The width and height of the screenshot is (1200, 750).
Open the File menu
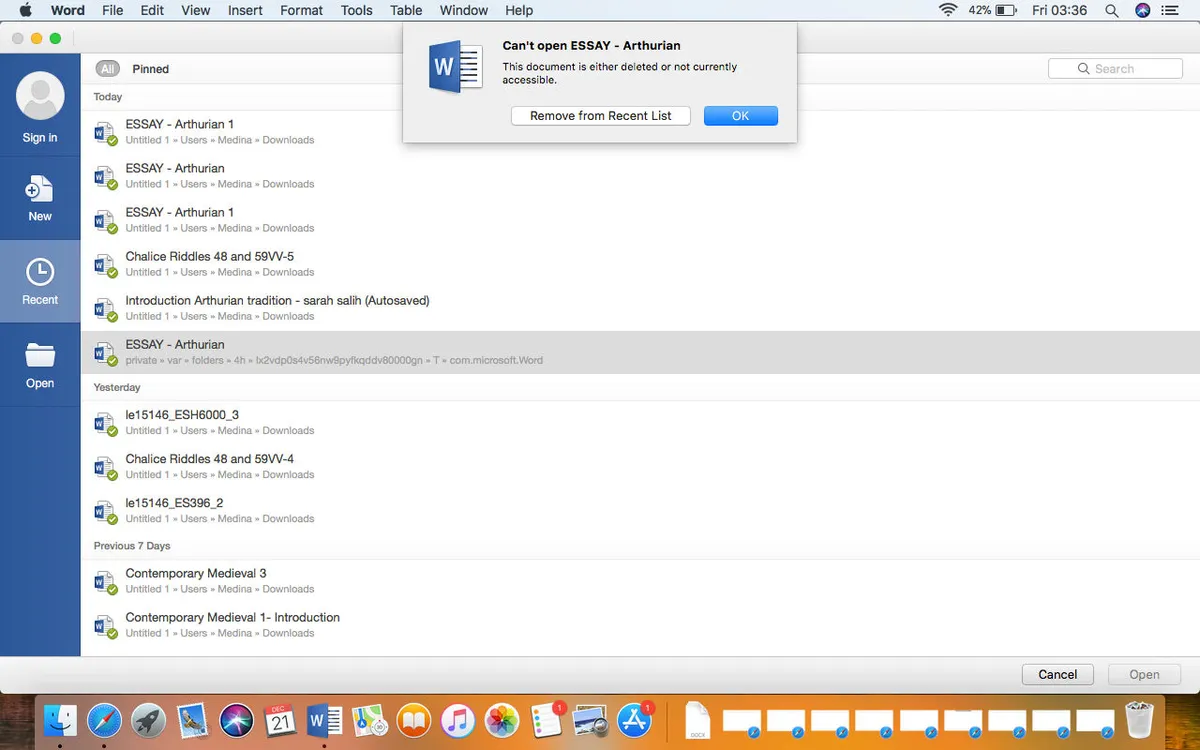[112, 10]
